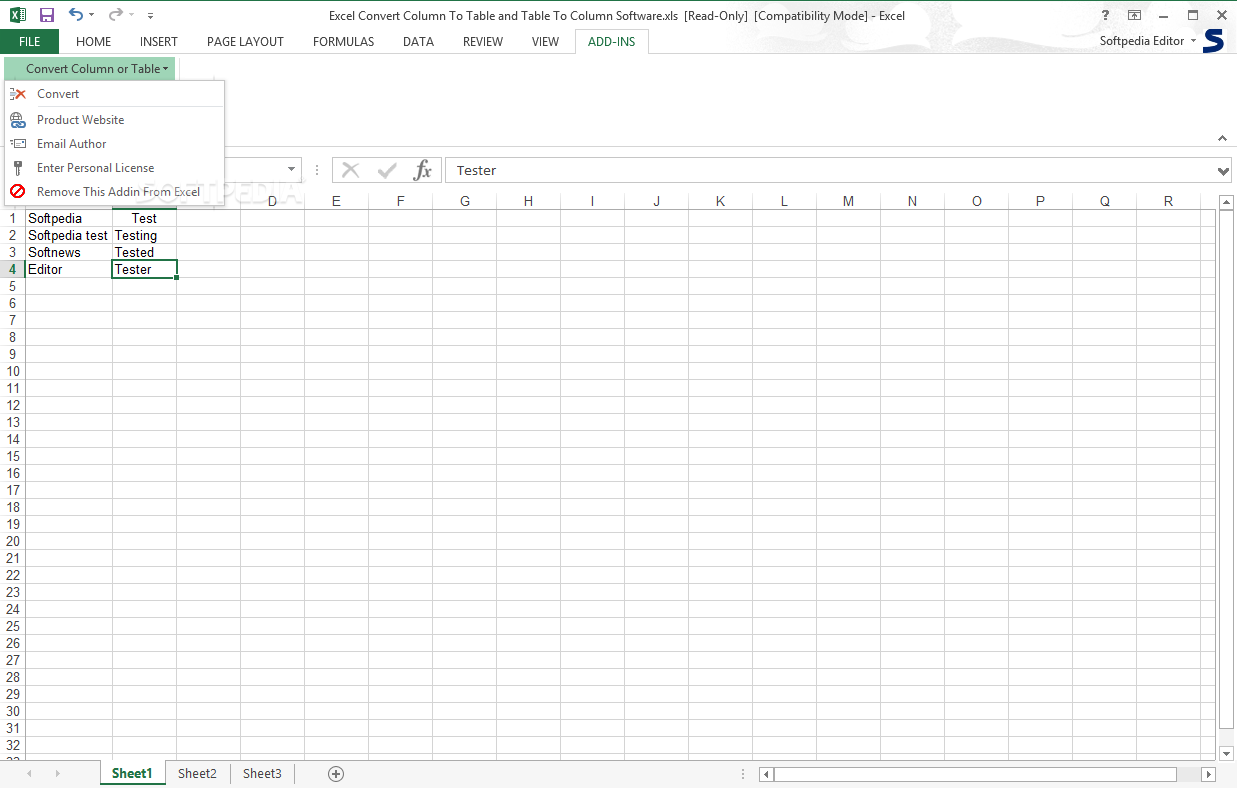Select cell containing Softnews
1237x788 pixels.
(68, 253)
